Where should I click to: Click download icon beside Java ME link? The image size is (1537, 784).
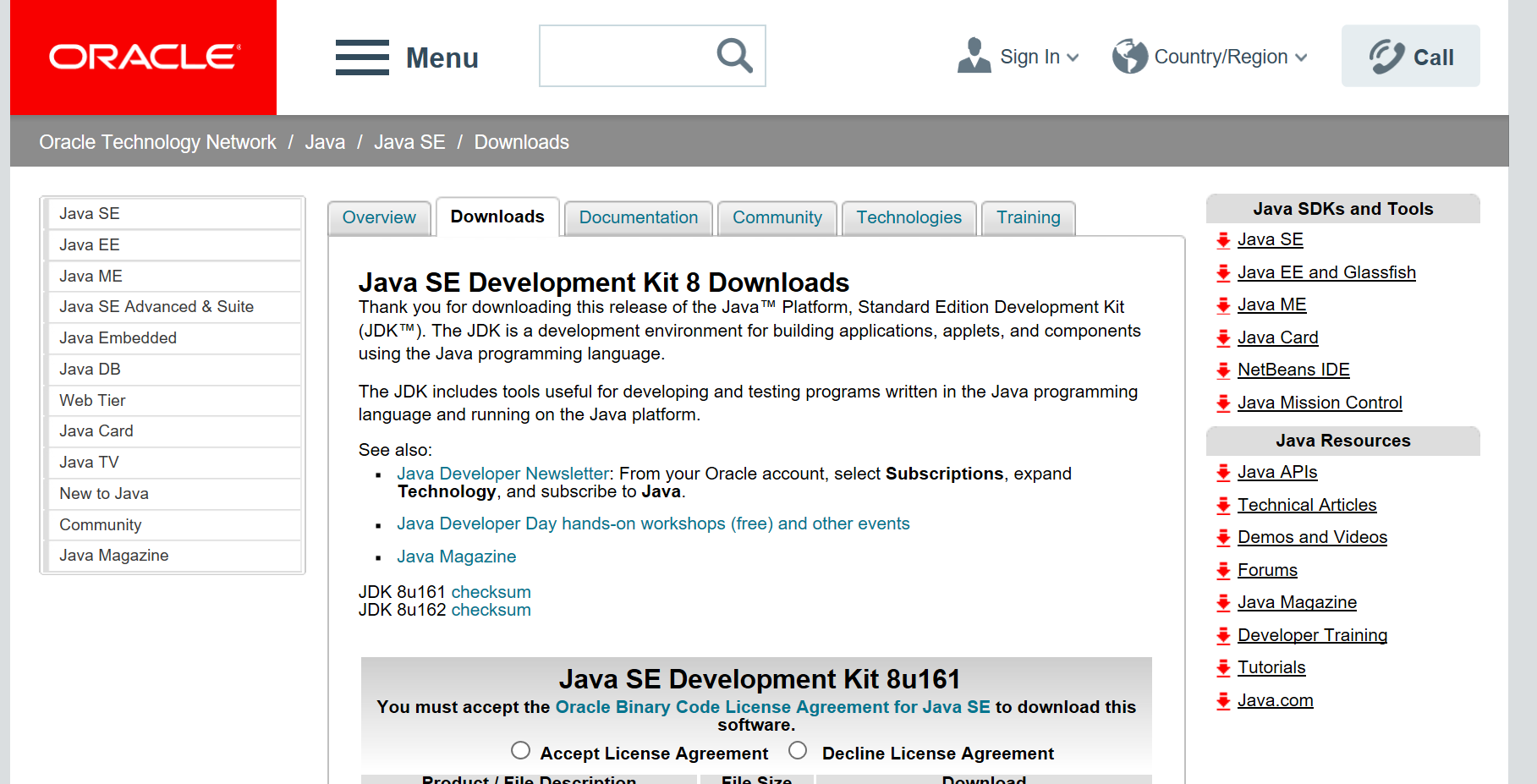click(x=1223, y=305)
